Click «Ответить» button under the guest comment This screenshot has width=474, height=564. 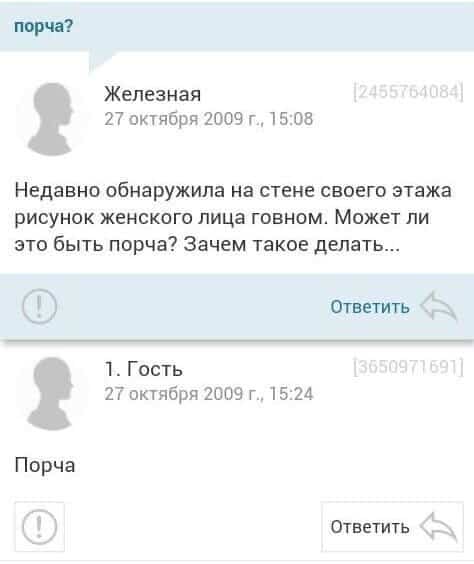pos(392,527)
